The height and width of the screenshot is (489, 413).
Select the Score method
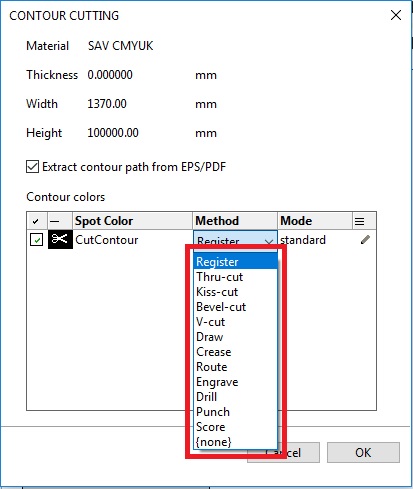(x=235, y=427)
